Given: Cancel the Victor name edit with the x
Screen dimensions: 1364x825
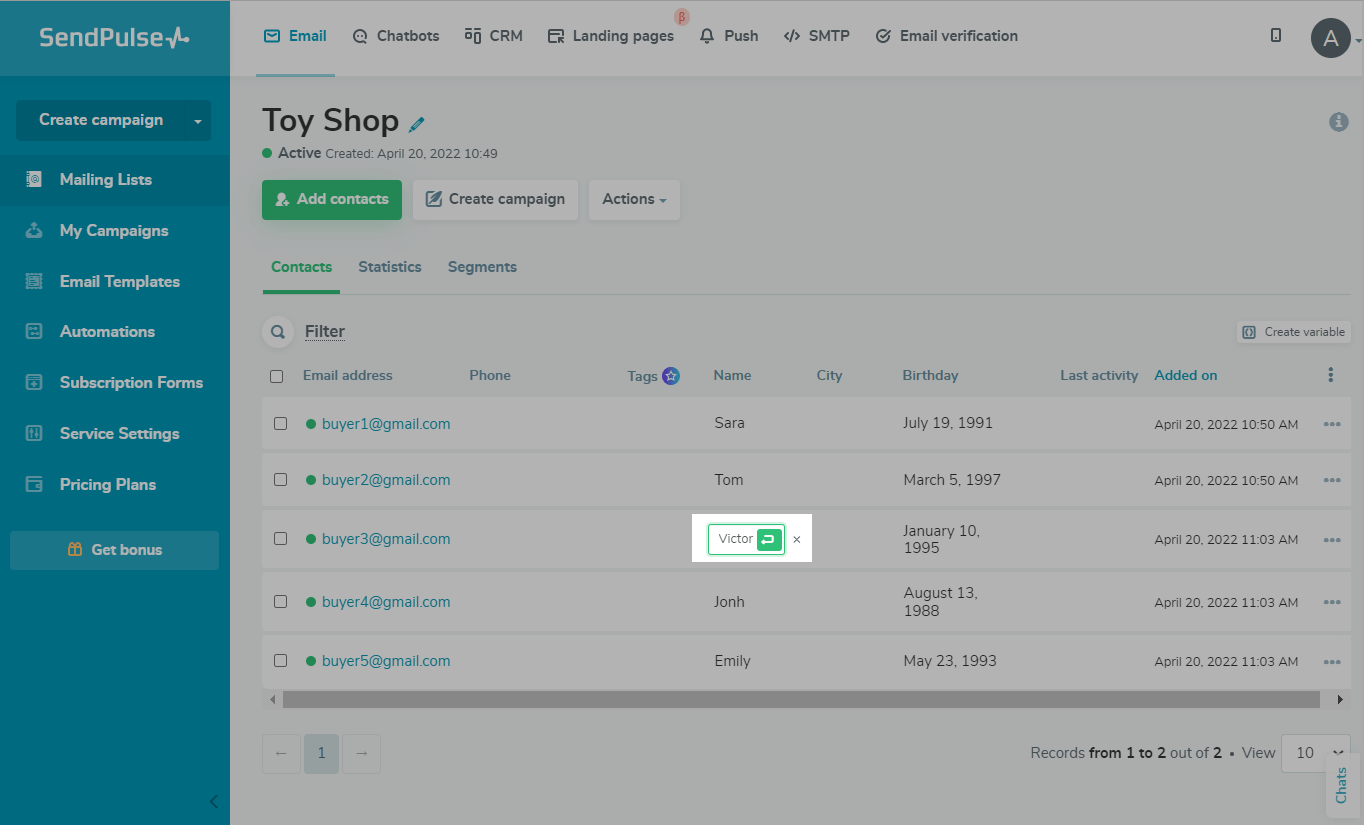Looking at the screenshot, I should (797, 540).
